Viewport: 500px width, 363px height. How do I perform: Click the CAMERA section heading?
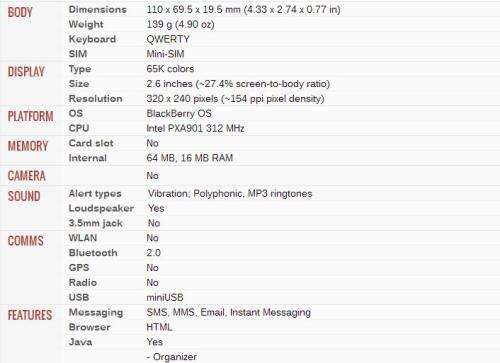pyautogui.click(x=27, y=176)
